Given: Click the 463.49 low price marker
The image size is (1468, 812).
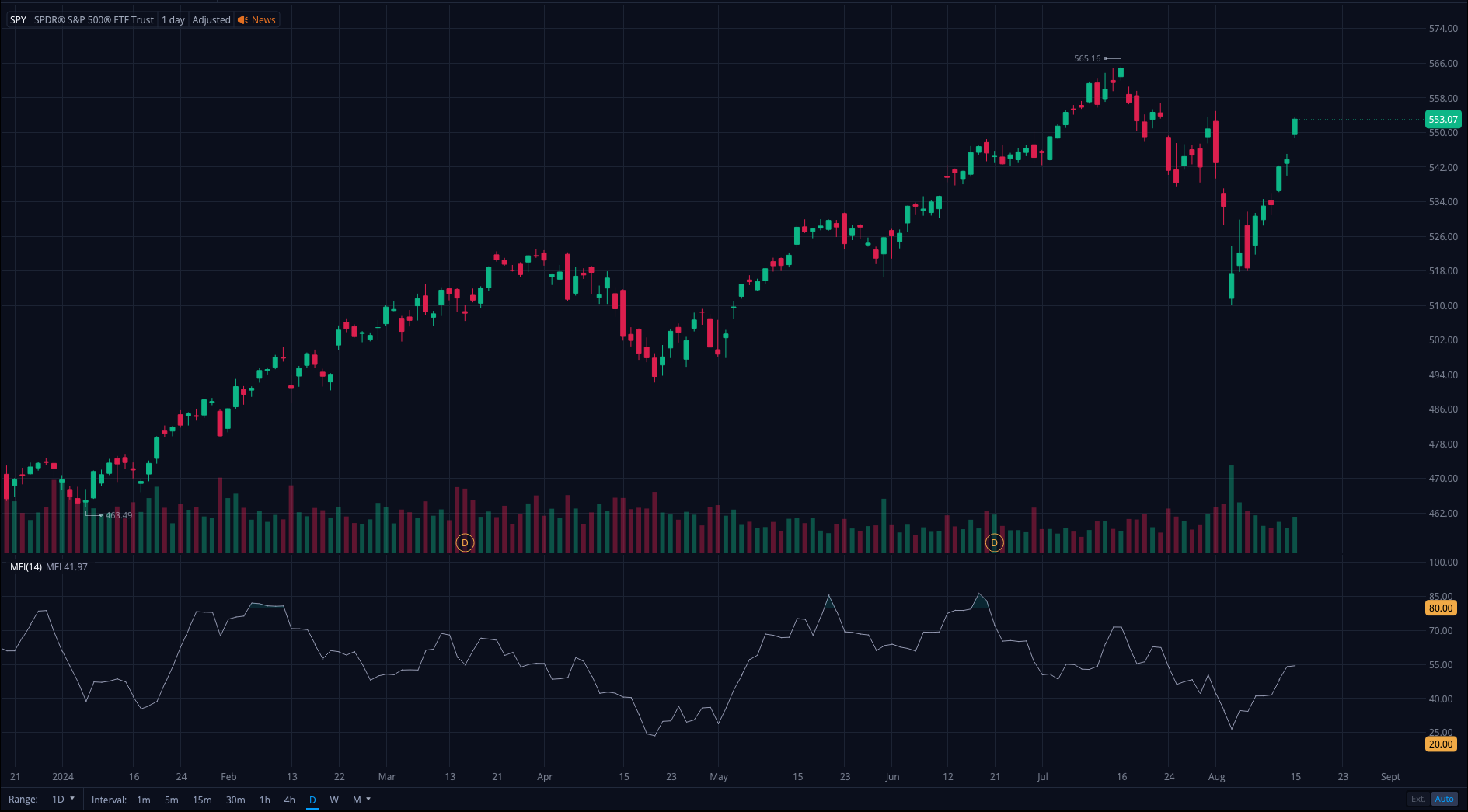Looking at the screenshot, I should pyautogui.click(x=118, y=515).
